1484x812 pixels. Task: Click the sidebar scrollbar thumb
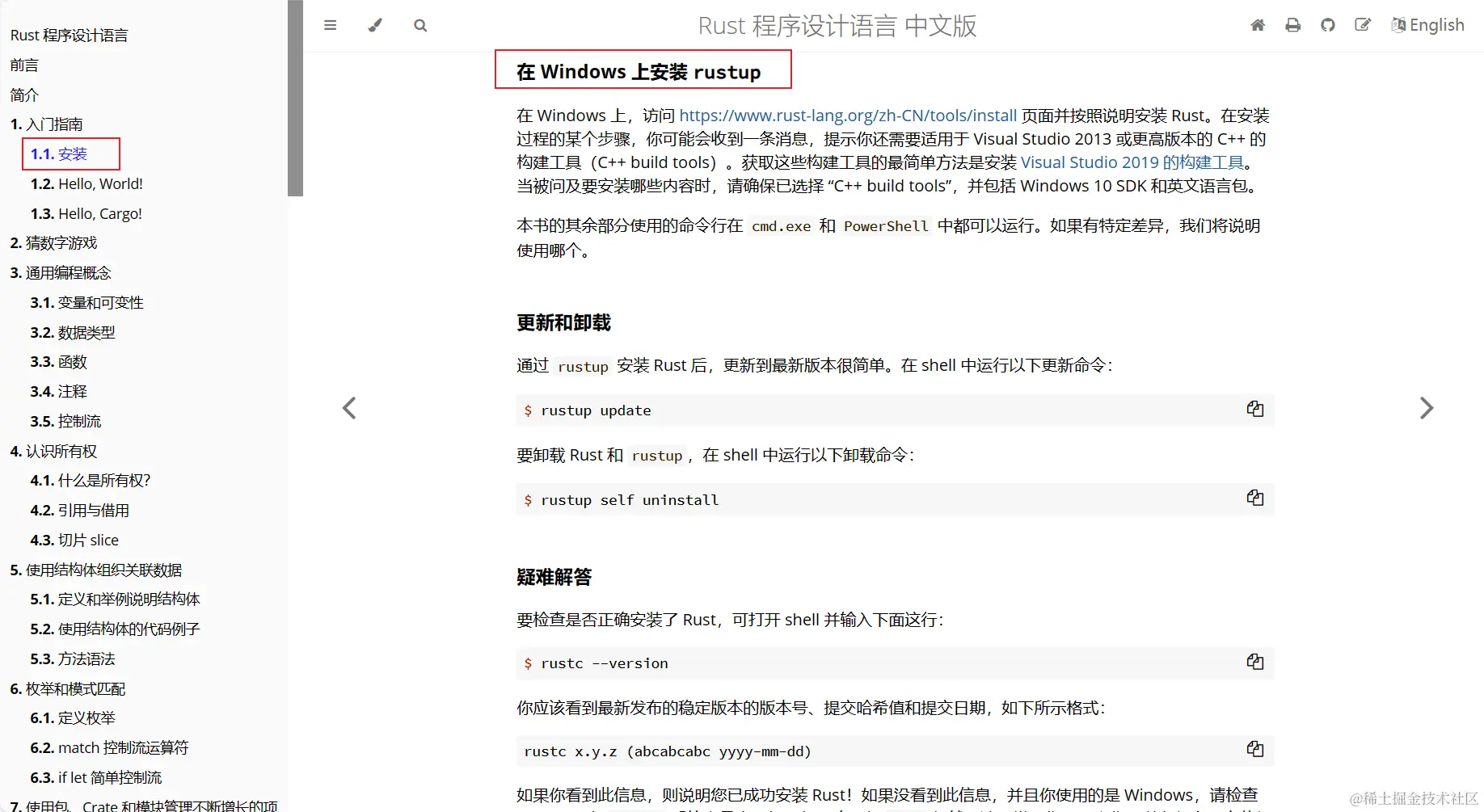(295, 98)
